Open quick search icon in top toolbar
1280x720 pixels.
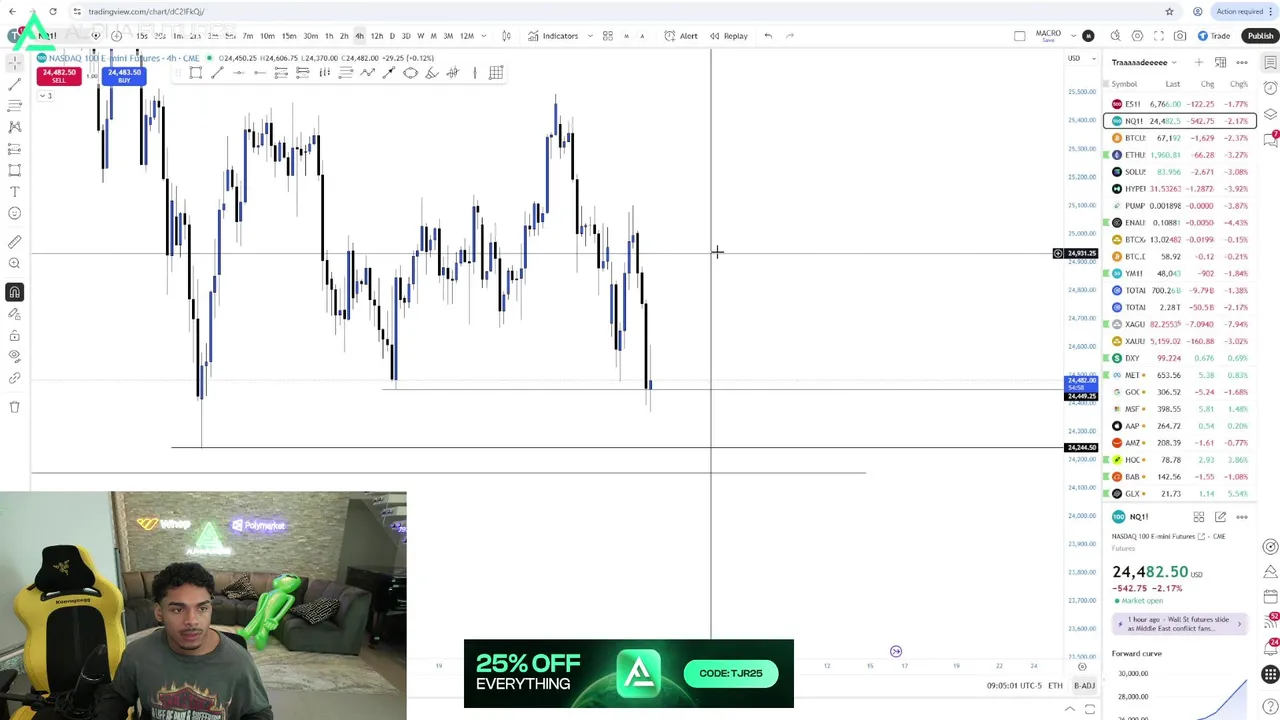[1115, 36]
